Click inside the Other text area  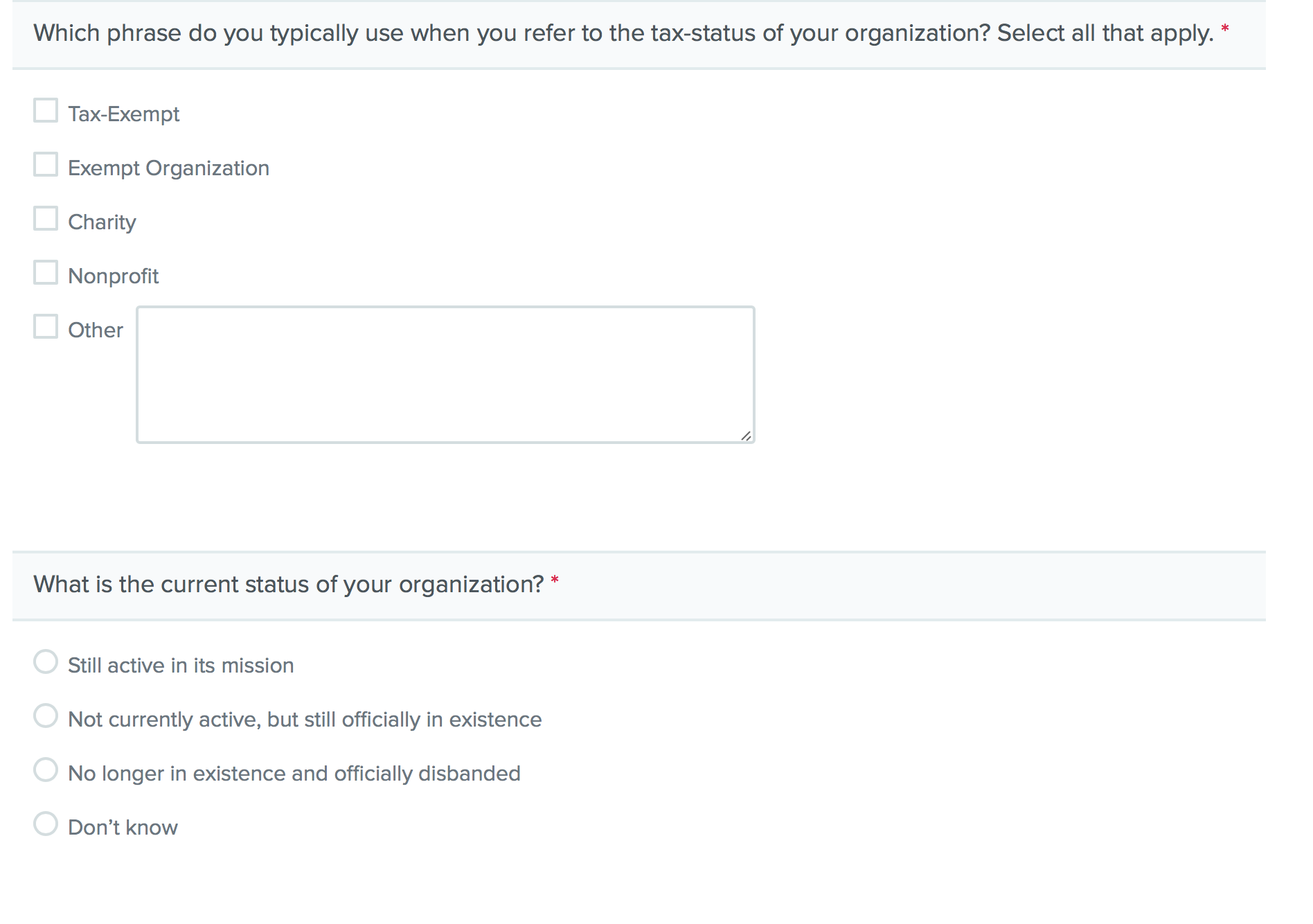pyautogui.click(x=445, y=374)
